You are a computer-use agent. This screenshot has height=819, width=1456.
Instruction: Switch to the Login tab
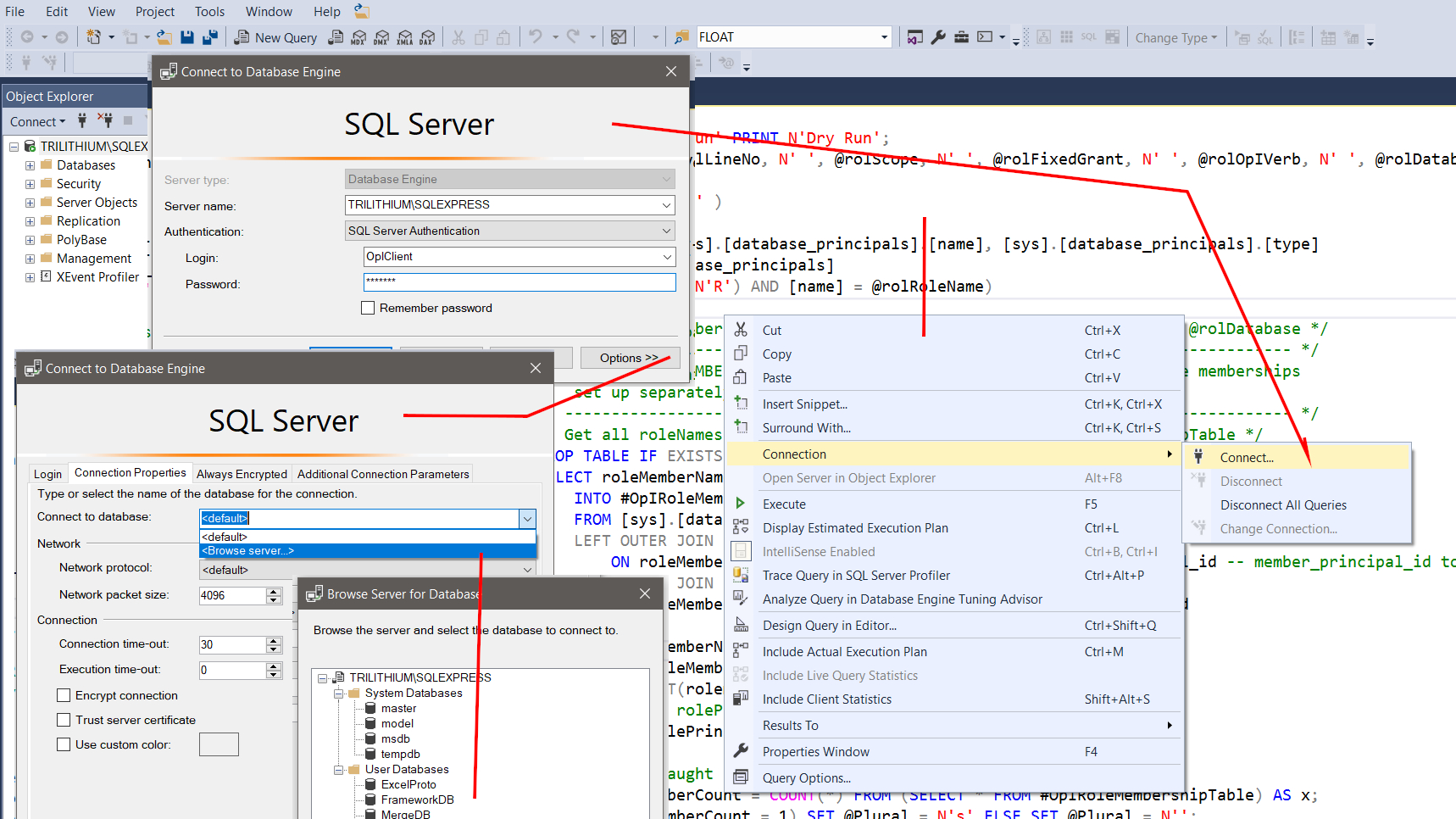pyautogui.click(x=47, y=474)
